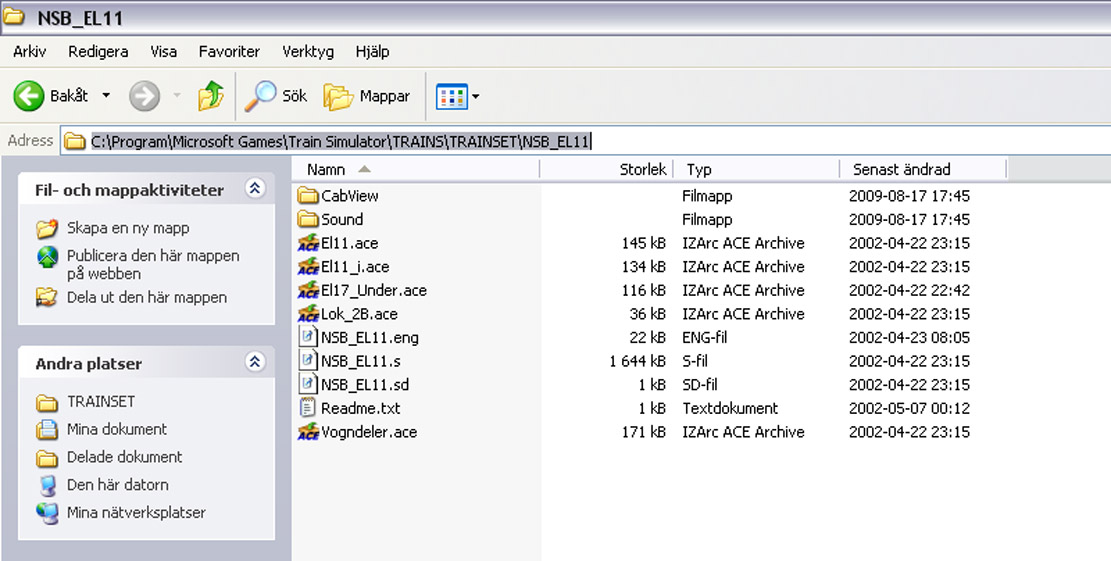The height and width of the screenshot is (561, 1111).
Task: Collapse the Fil- och mappaktiviteter panel
Action: [254, 188]
